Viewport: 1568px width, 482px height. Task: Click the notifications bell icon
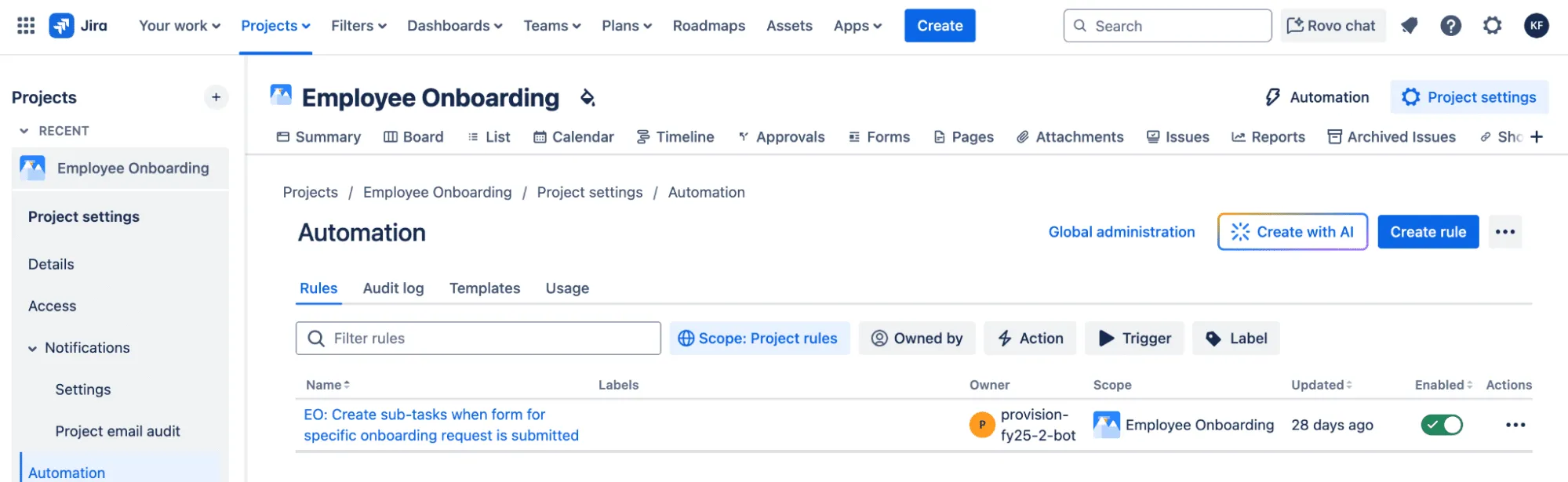tap(1410, 26)
